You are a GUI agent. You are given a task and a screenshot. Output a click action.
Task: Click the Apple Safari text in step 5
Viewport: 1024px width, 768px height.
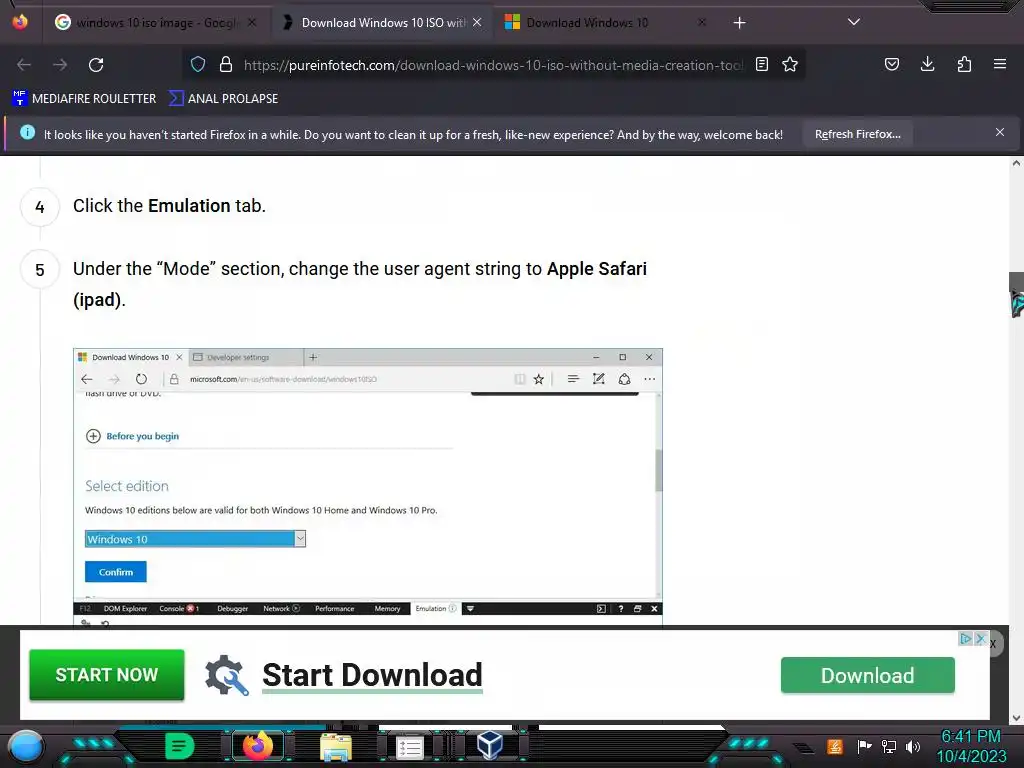[x=596, y=269]
